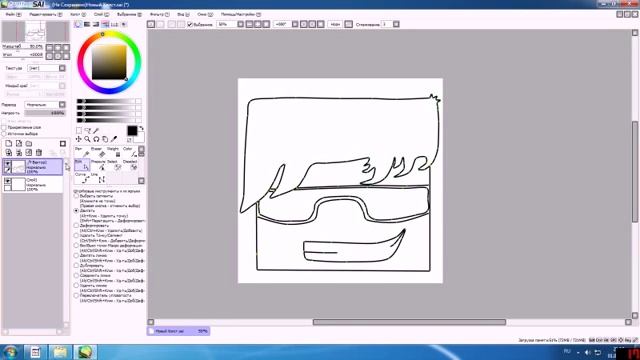Select the Magic Wand tool

coord(96,131)
